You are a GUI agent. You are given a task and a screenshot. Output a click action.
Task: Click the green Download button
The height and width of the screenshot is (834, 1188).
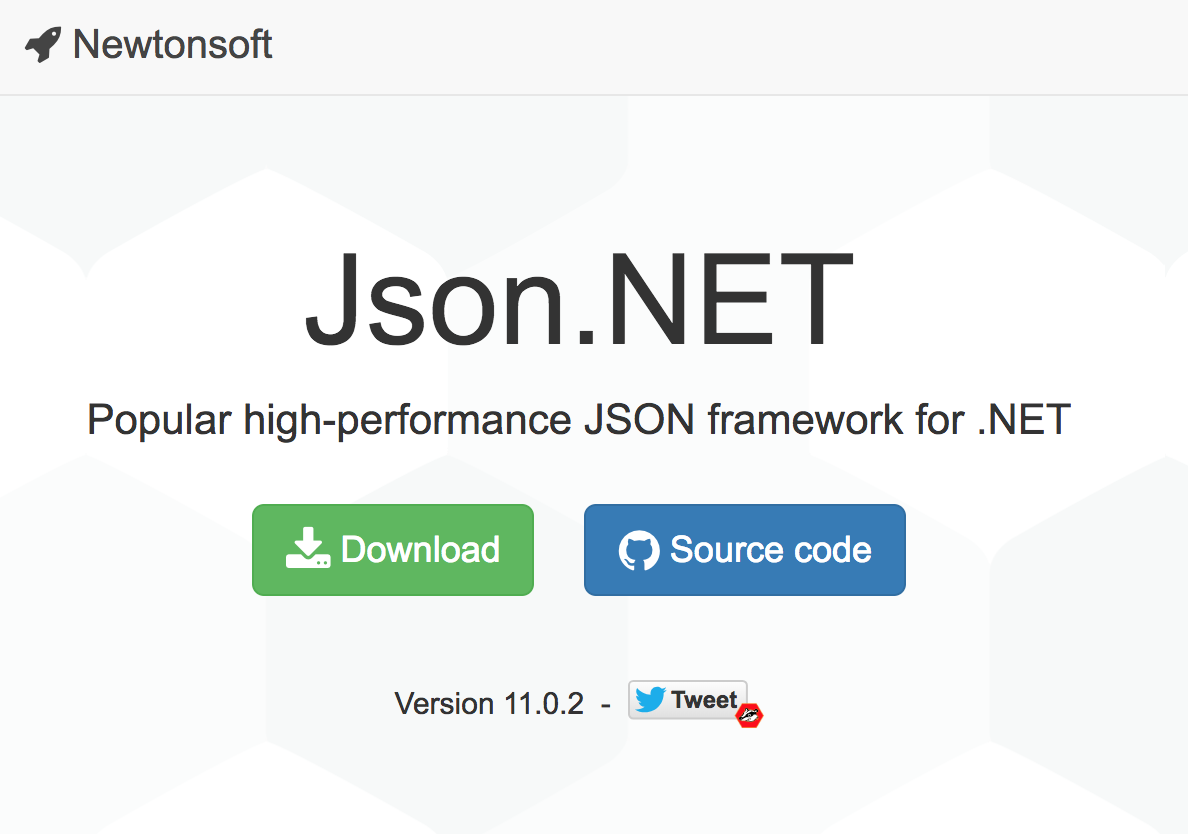392,549
